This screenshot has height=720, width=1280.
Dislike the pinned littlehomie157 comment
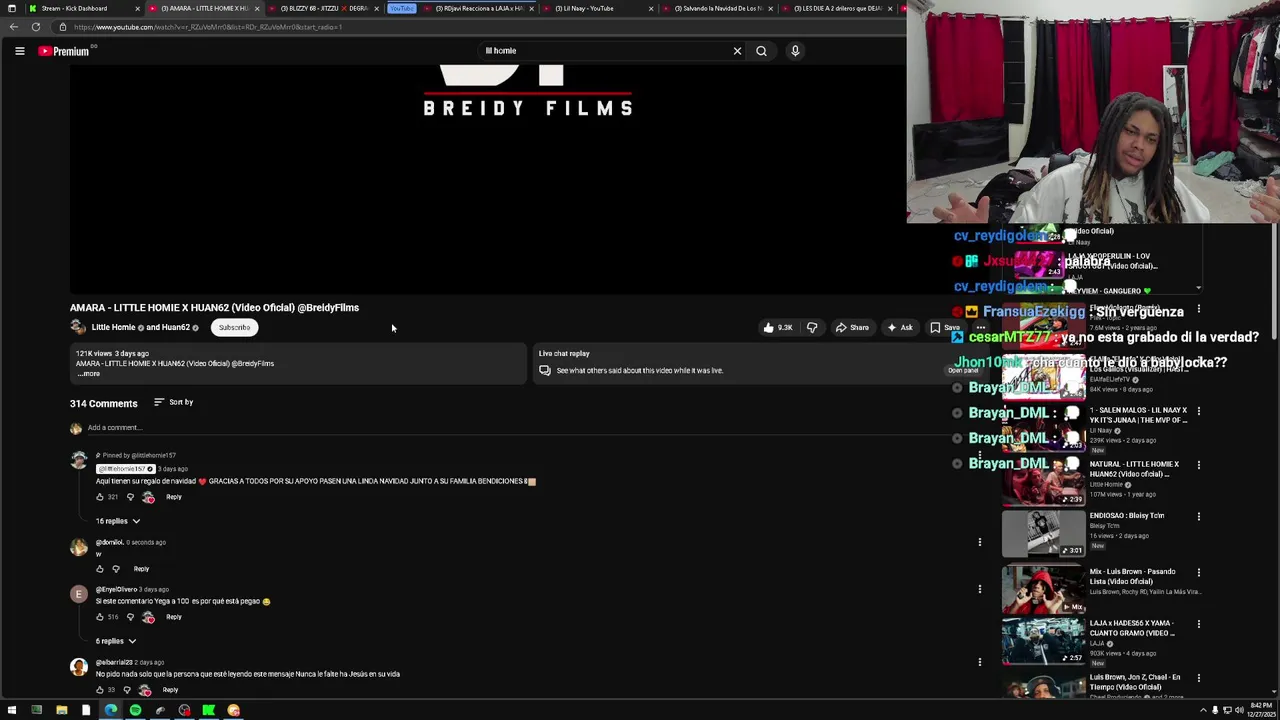click(x=129, y=497)
